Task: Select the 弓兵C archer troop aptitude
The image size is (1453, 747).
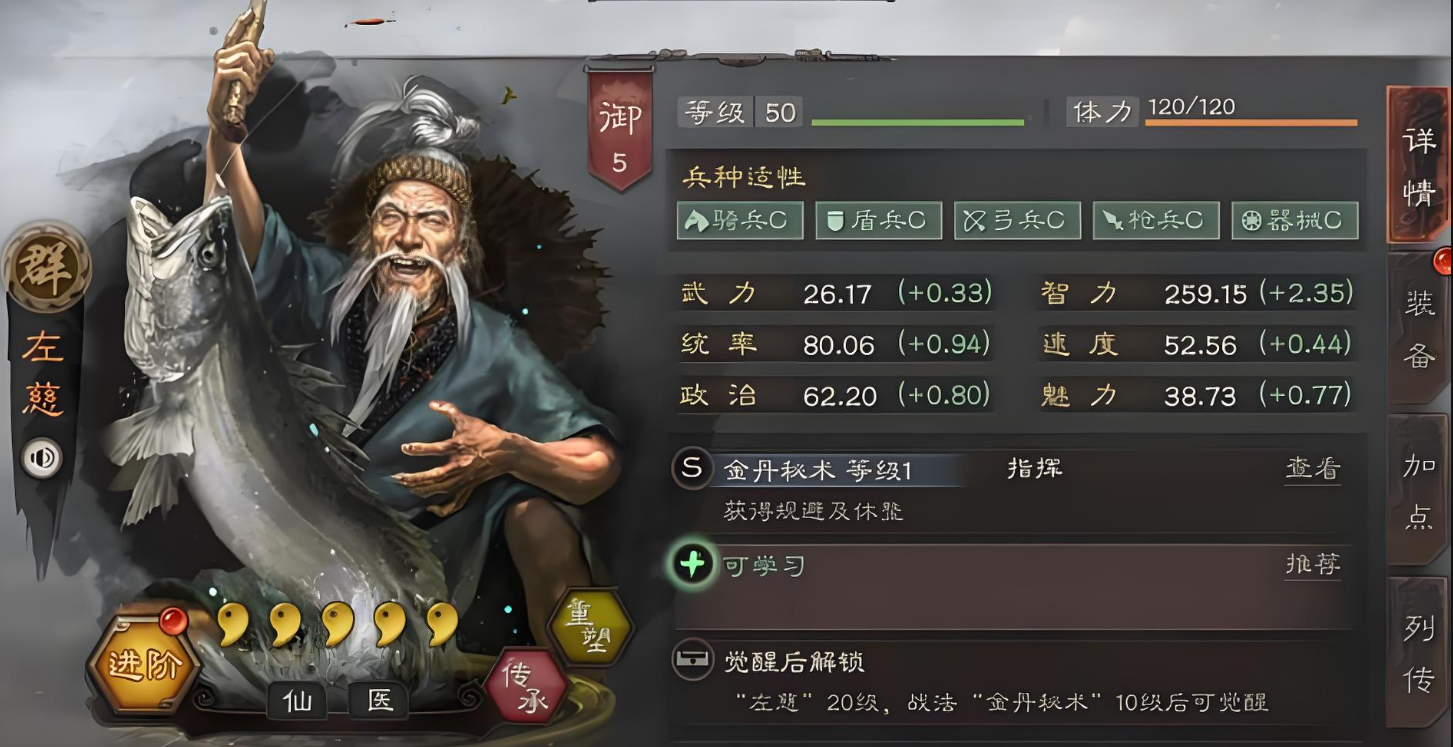Action: [1017, 221]
